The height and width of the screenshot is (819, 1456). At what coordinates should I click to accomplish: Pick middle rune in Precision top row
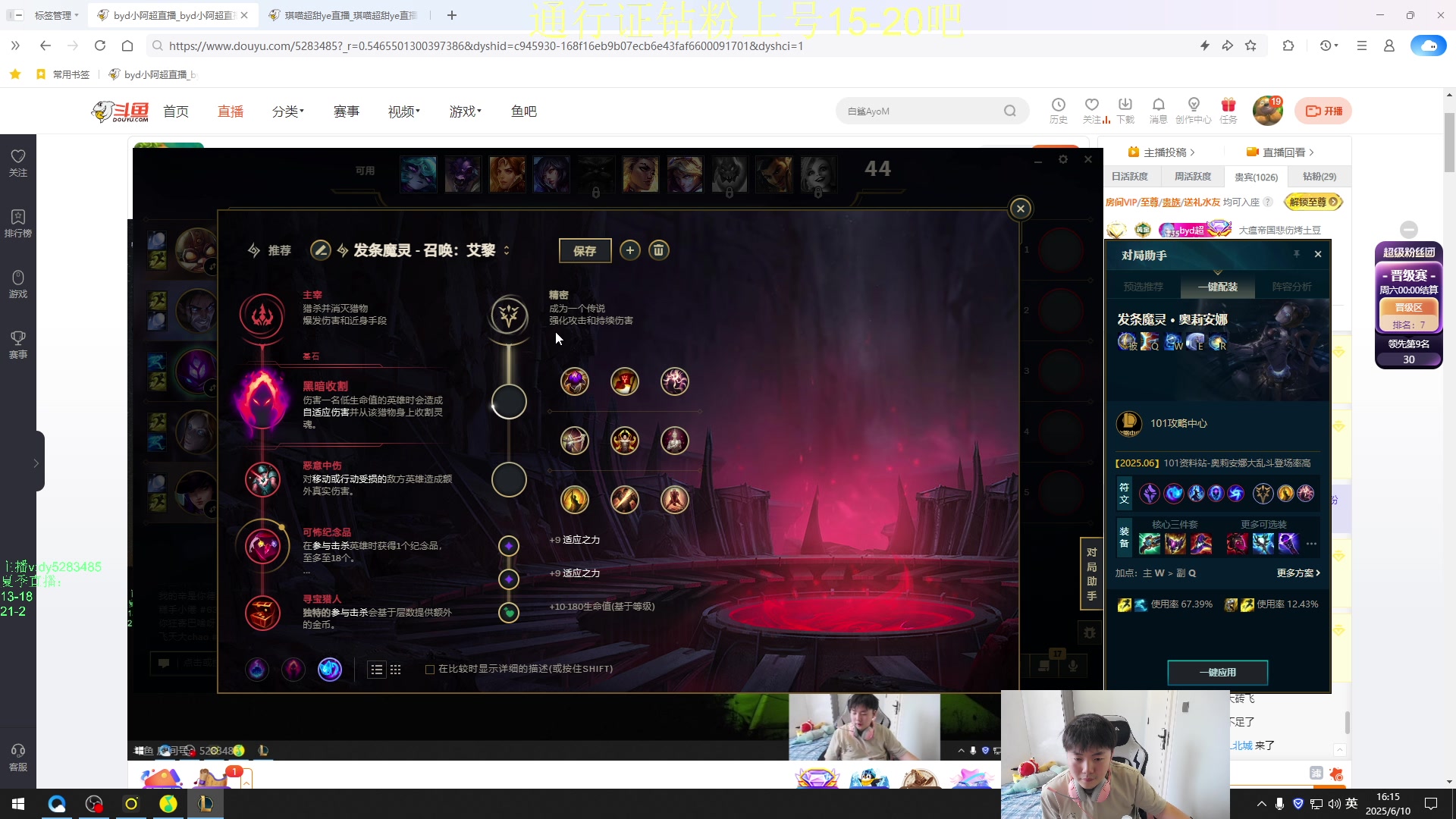(625, 381)
